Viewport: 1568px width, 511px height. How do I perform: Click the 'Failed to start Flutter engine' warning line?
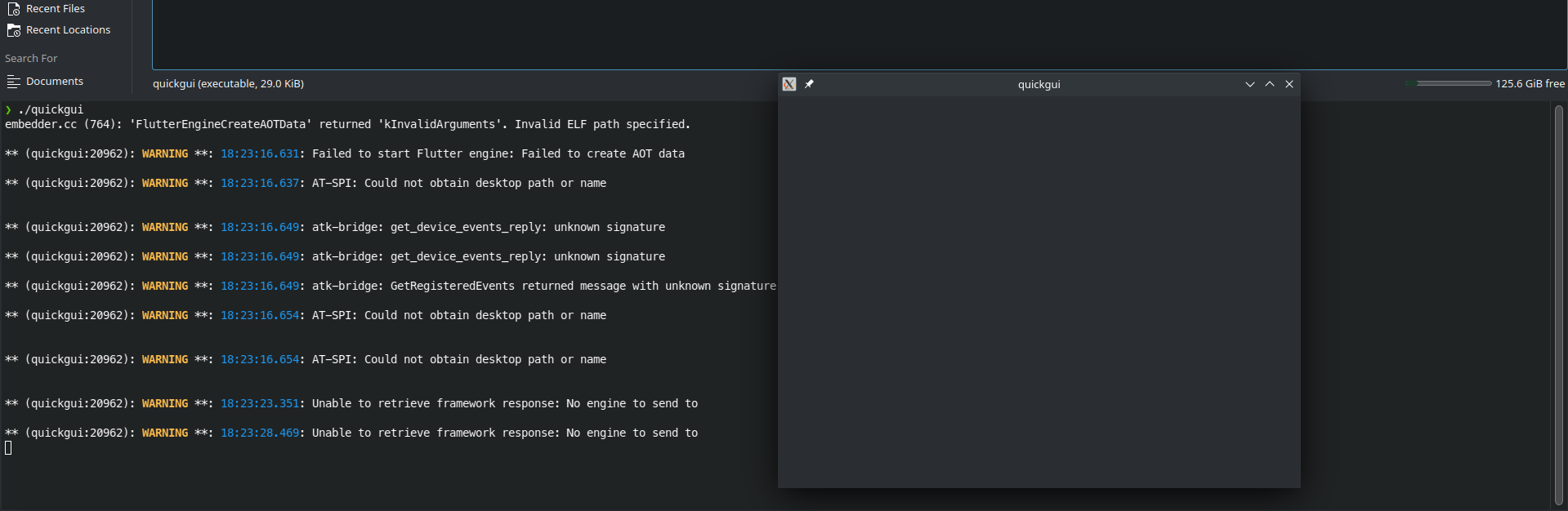click(x=345, y=153)
